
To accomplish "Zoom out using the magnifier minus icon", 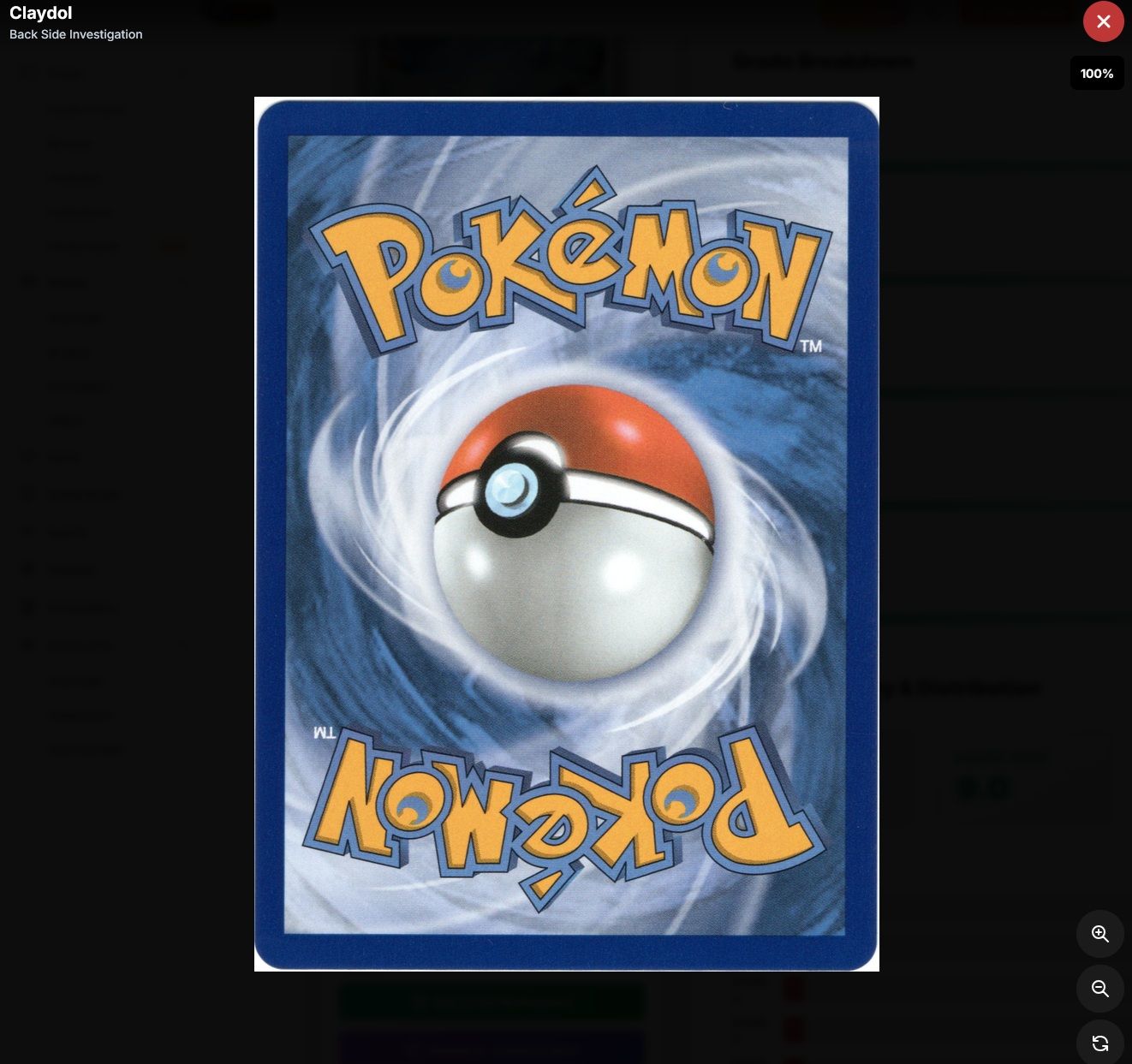I will [x=1099, y=989].
